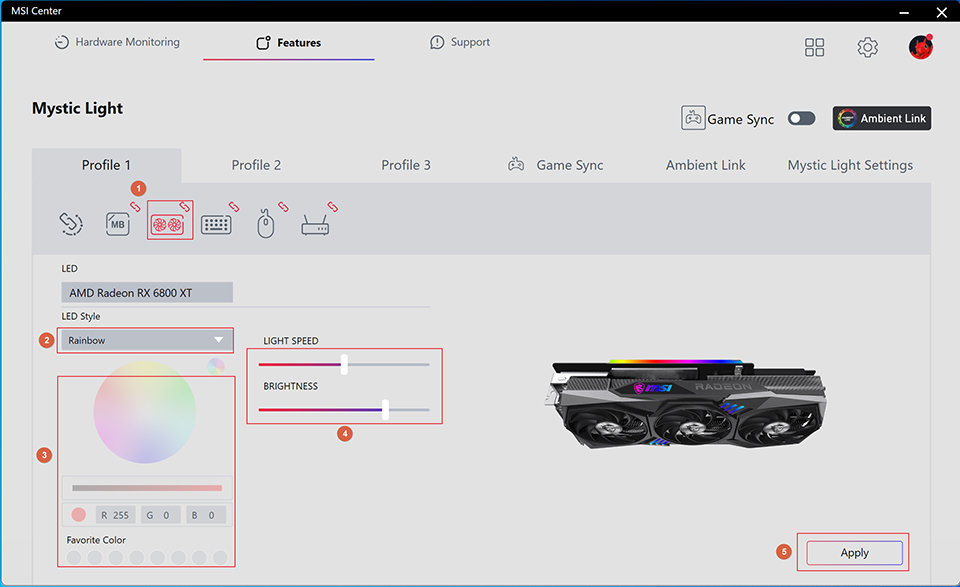
Task: Click the color saturation bar
Action: tap(147, 488)
